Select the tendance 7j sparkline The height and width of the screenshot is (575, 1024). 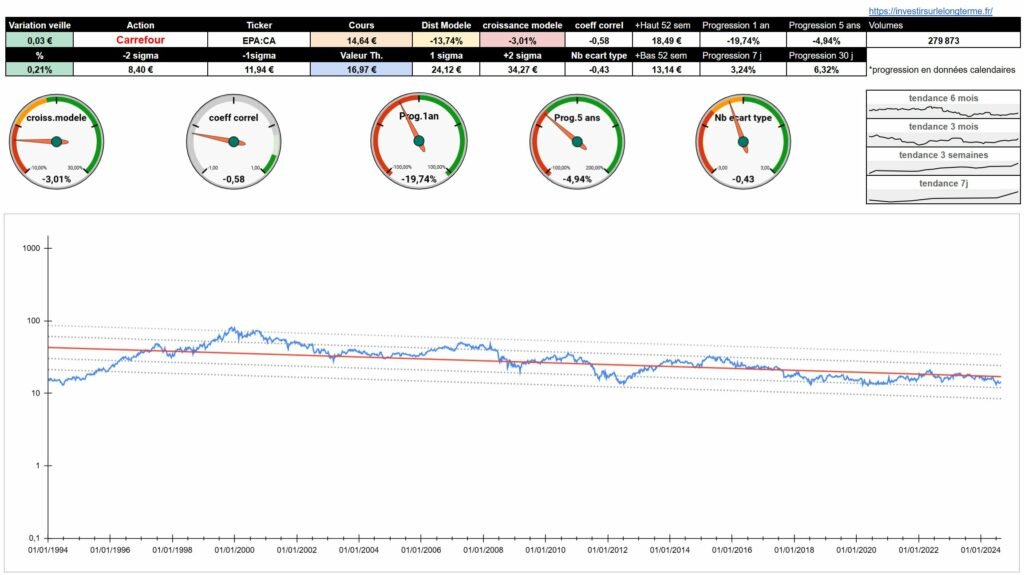942,190
